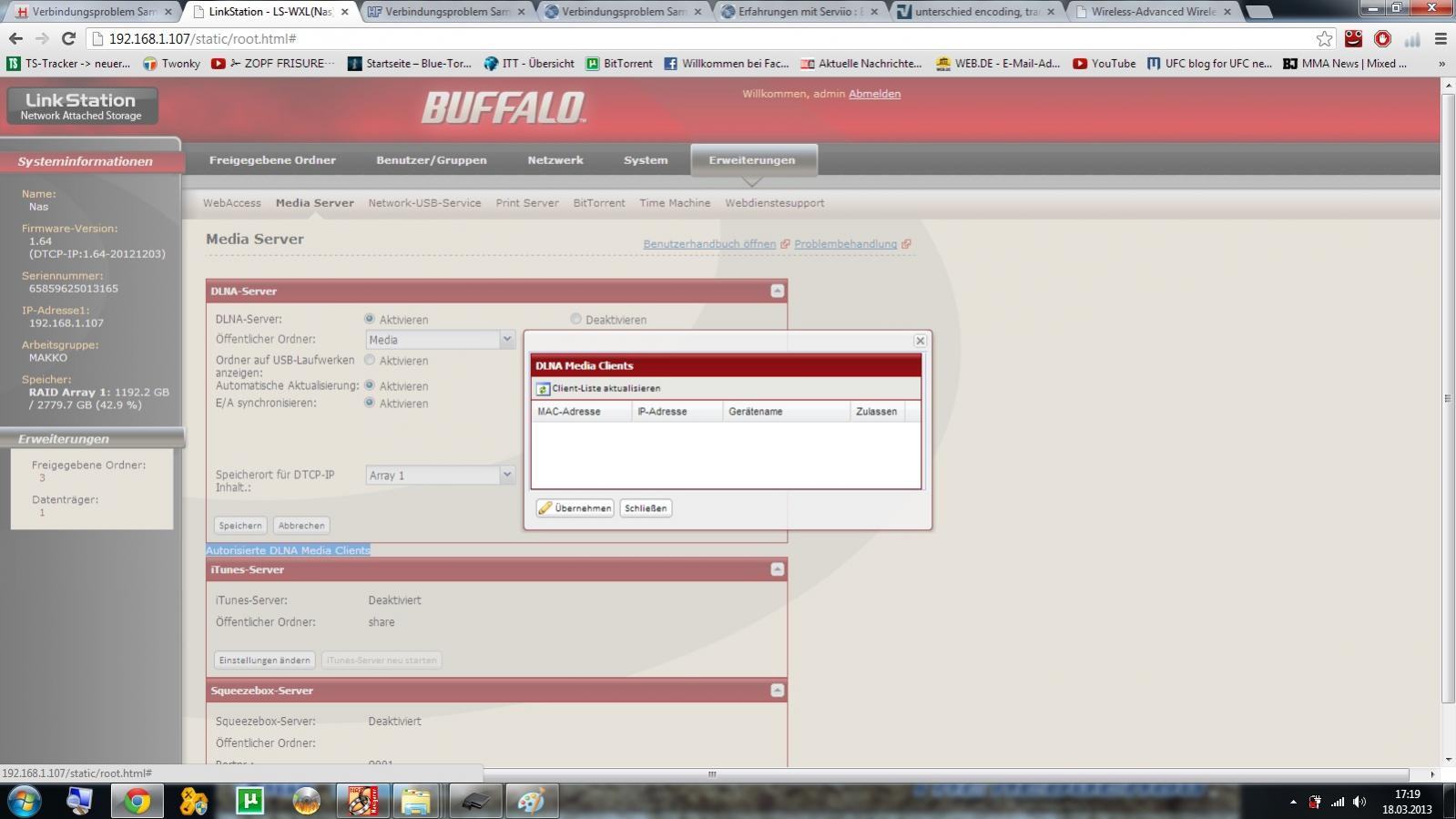The height and width of the screenshot is (819, 1456).
Task: Open the AdBlock stop-hand extension
Action: 1382,39
